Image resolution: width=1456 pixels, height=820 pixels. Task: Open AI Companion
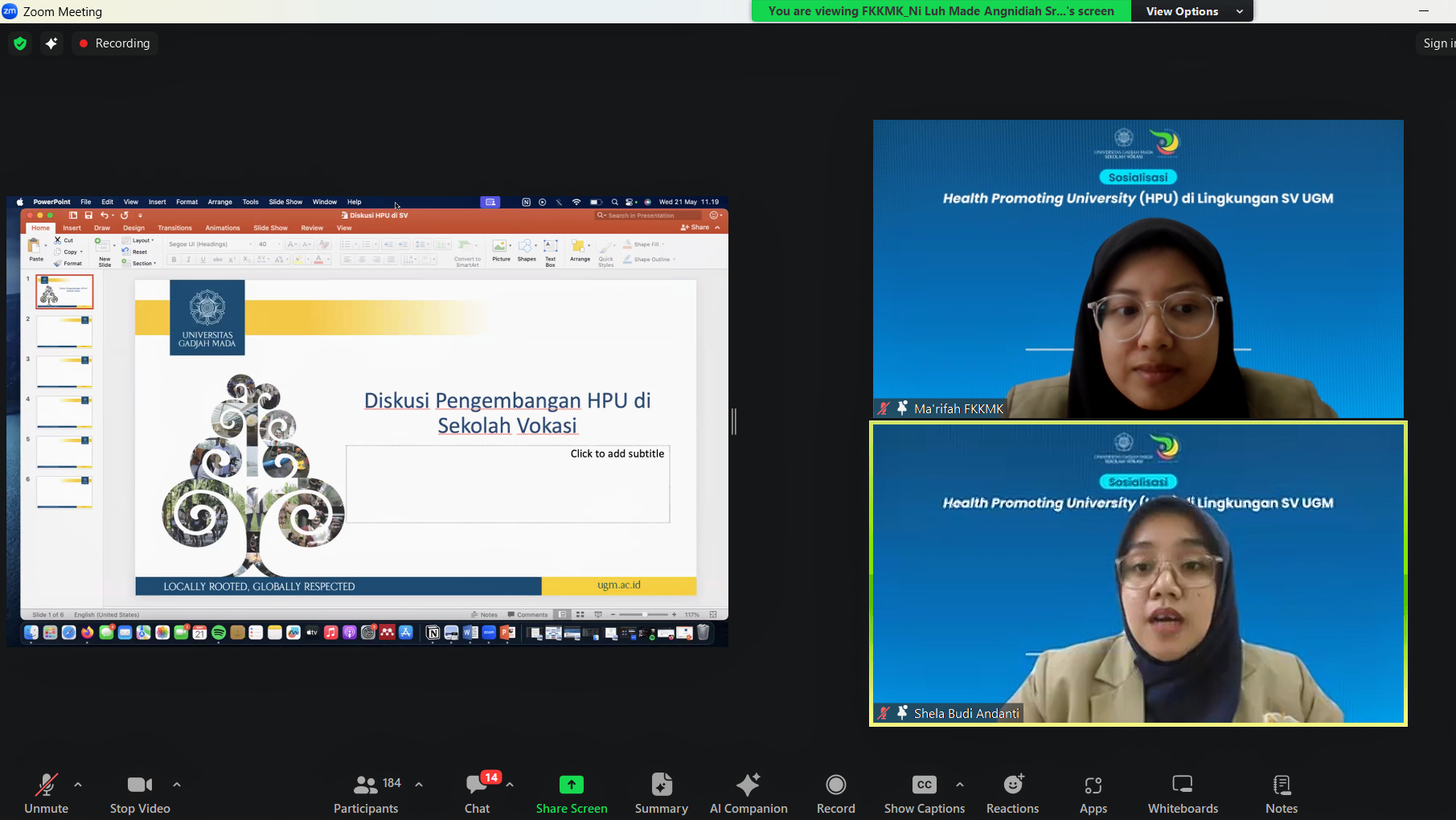point(748,792)
